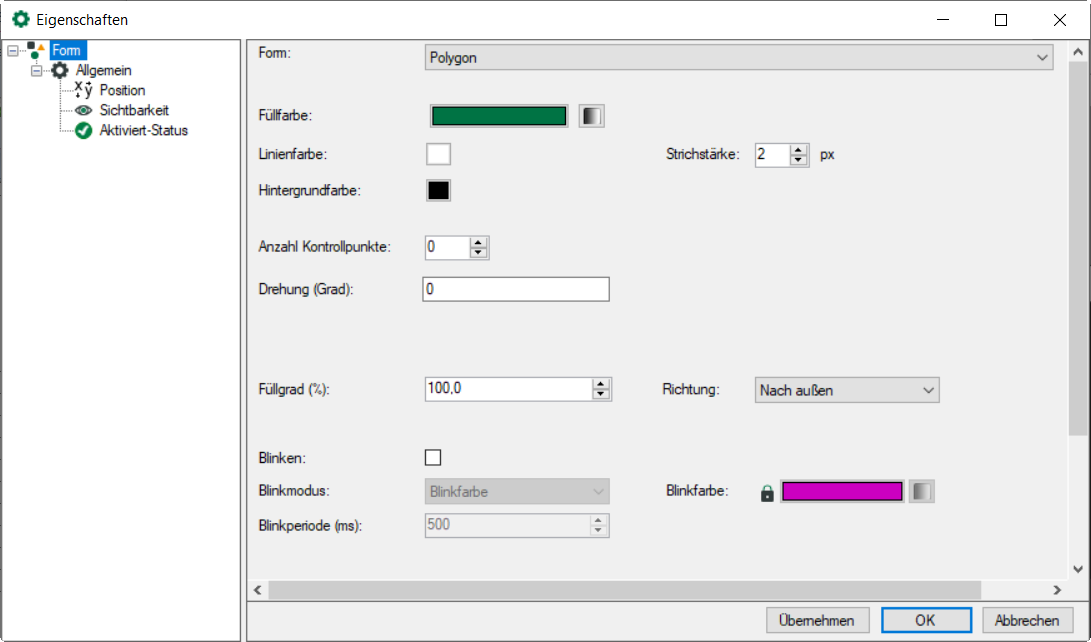Pick the black Hintergrundfarbe color swatch
The image size is (1091, 642).
(438, 191)
